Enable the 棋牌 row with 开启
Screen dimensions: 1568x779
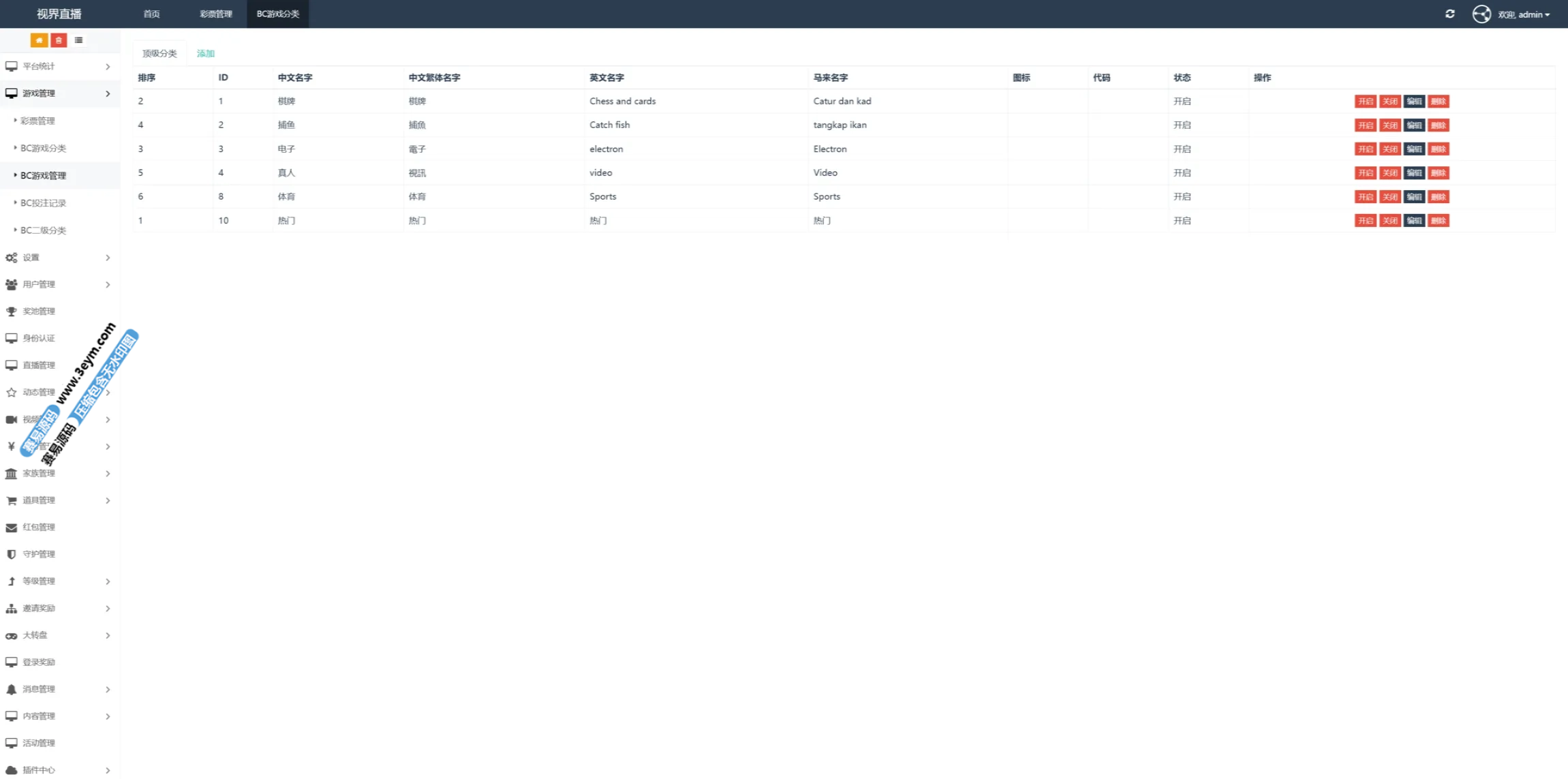1365,102
